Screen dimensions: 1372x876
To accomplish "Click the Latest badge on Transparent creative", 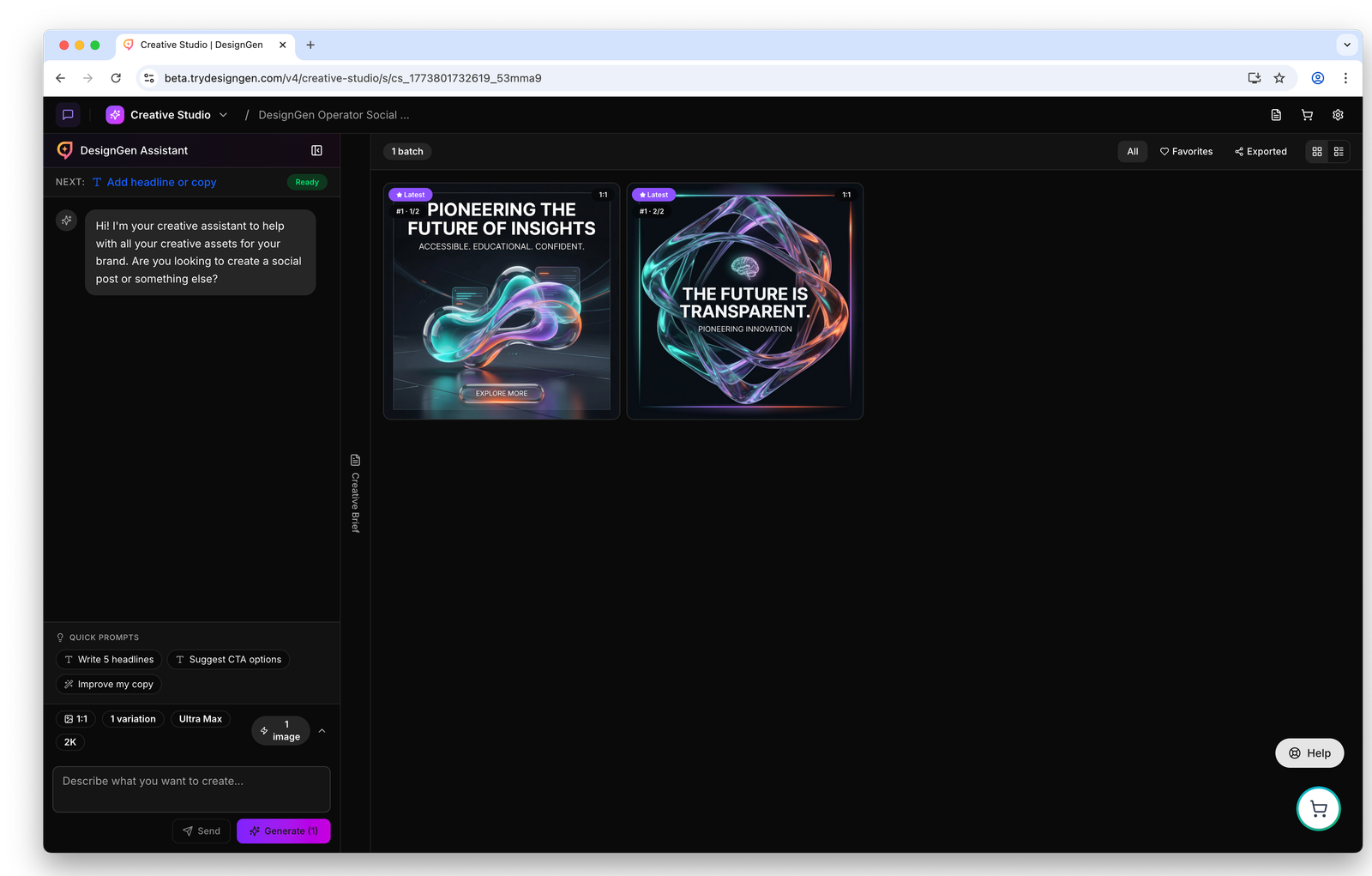I will coord(654,195).
